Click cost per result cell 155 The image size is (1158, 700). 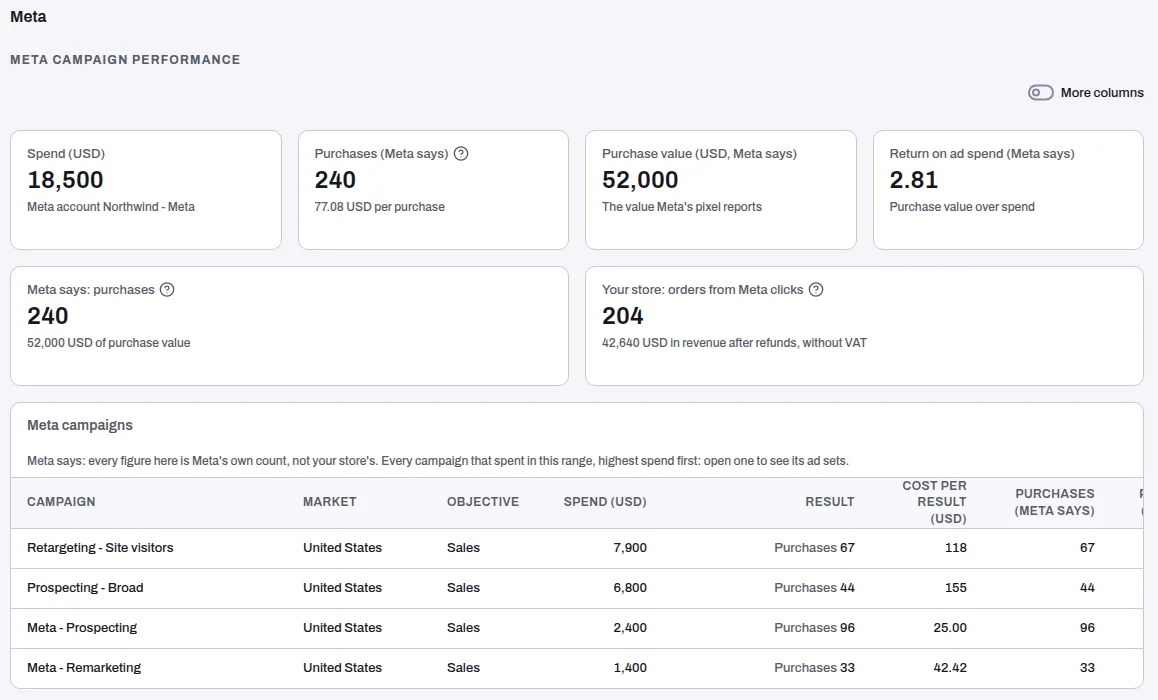tap(956, 588)
